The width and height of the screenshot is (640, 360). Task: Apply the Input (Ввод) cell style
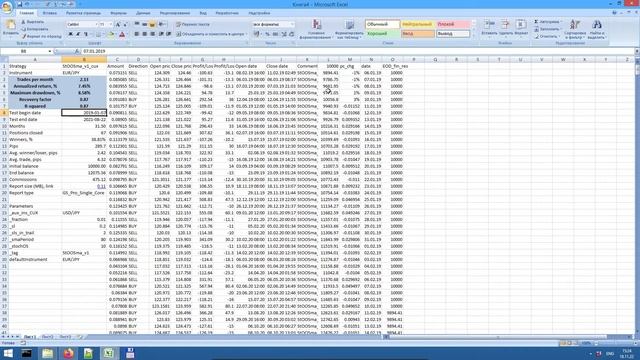click(417, 34)
